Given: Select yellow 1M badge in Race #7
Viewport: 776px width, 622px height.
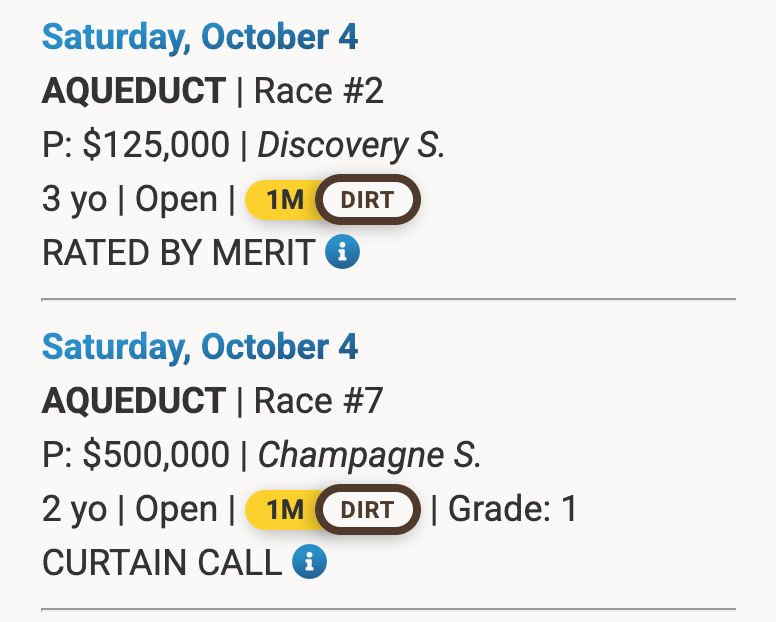Looking at the screenshot, I should (x=285, y=510).
